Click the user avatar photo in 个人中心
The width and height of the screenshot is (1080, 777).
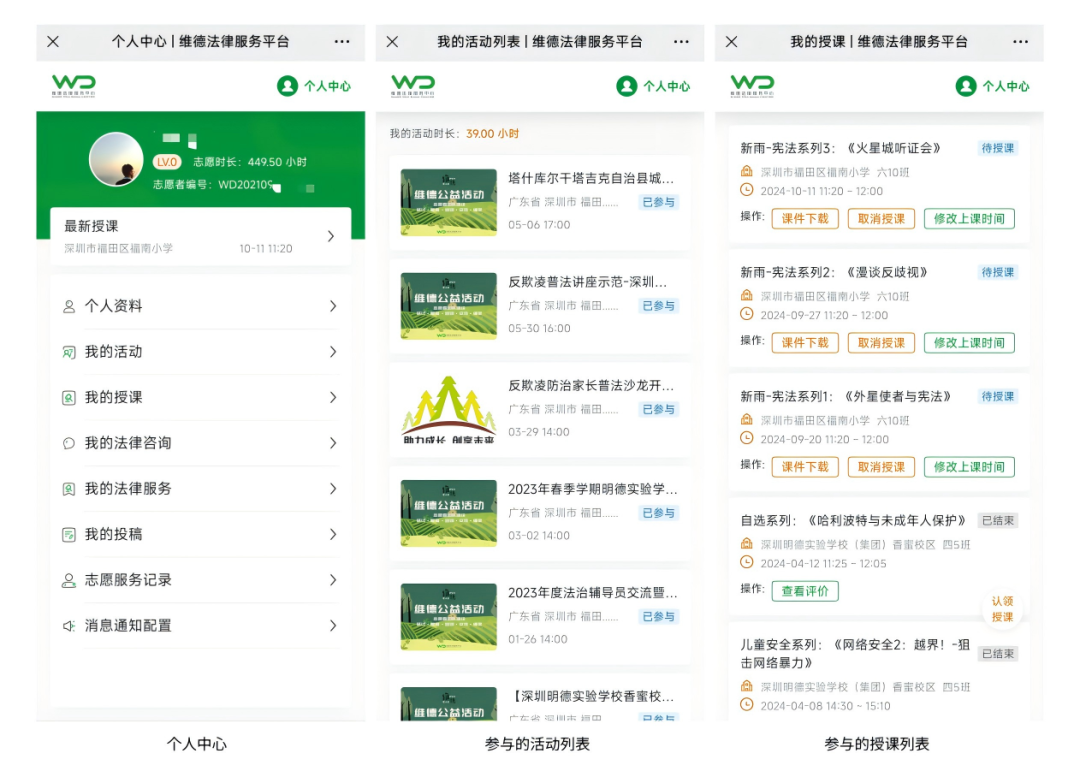[x=116, y=160]
